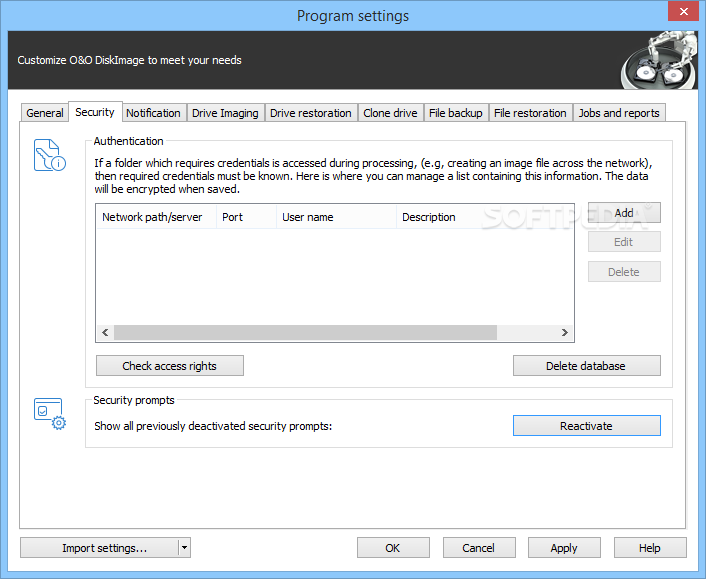The height and width of the screenshot is (579, 706).
Task: Click the horizontal scrollbar thumb
Action: click(305, 332)
